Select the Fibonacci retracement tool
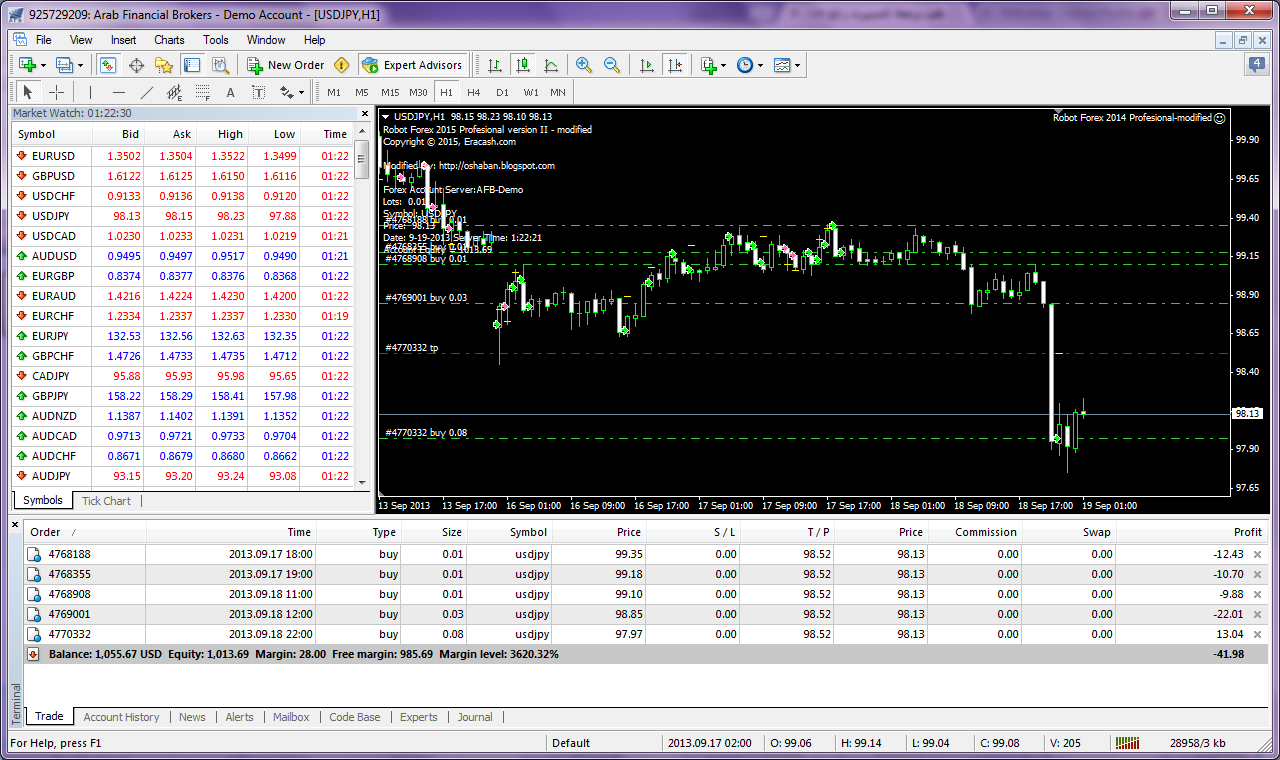The height and width of the screenshot is (760, 1280). (203, 92)
